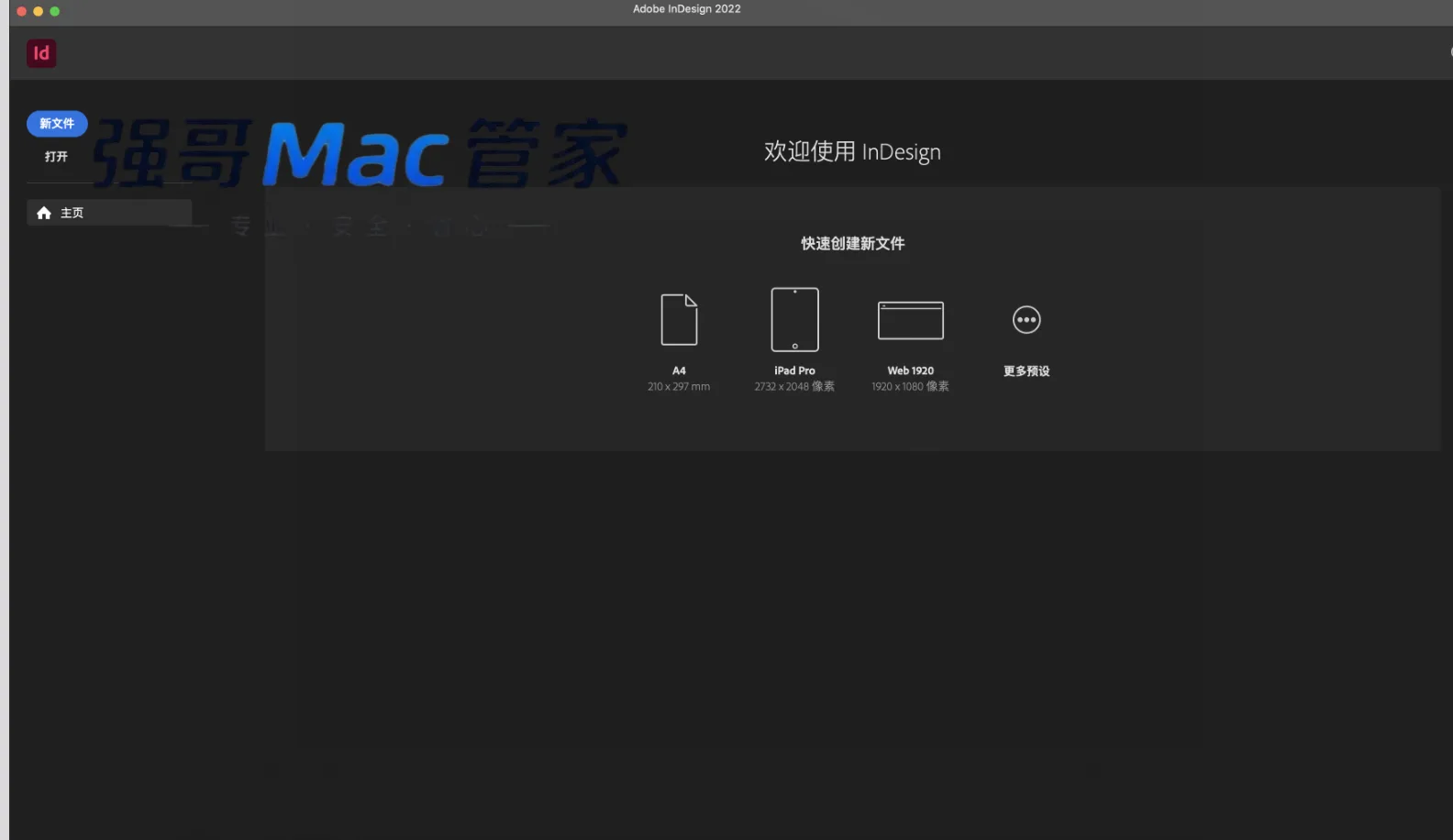Click the 更多预设 label
The width and height of the screenshot is (1453, 840).
(x=1026, y=371)
